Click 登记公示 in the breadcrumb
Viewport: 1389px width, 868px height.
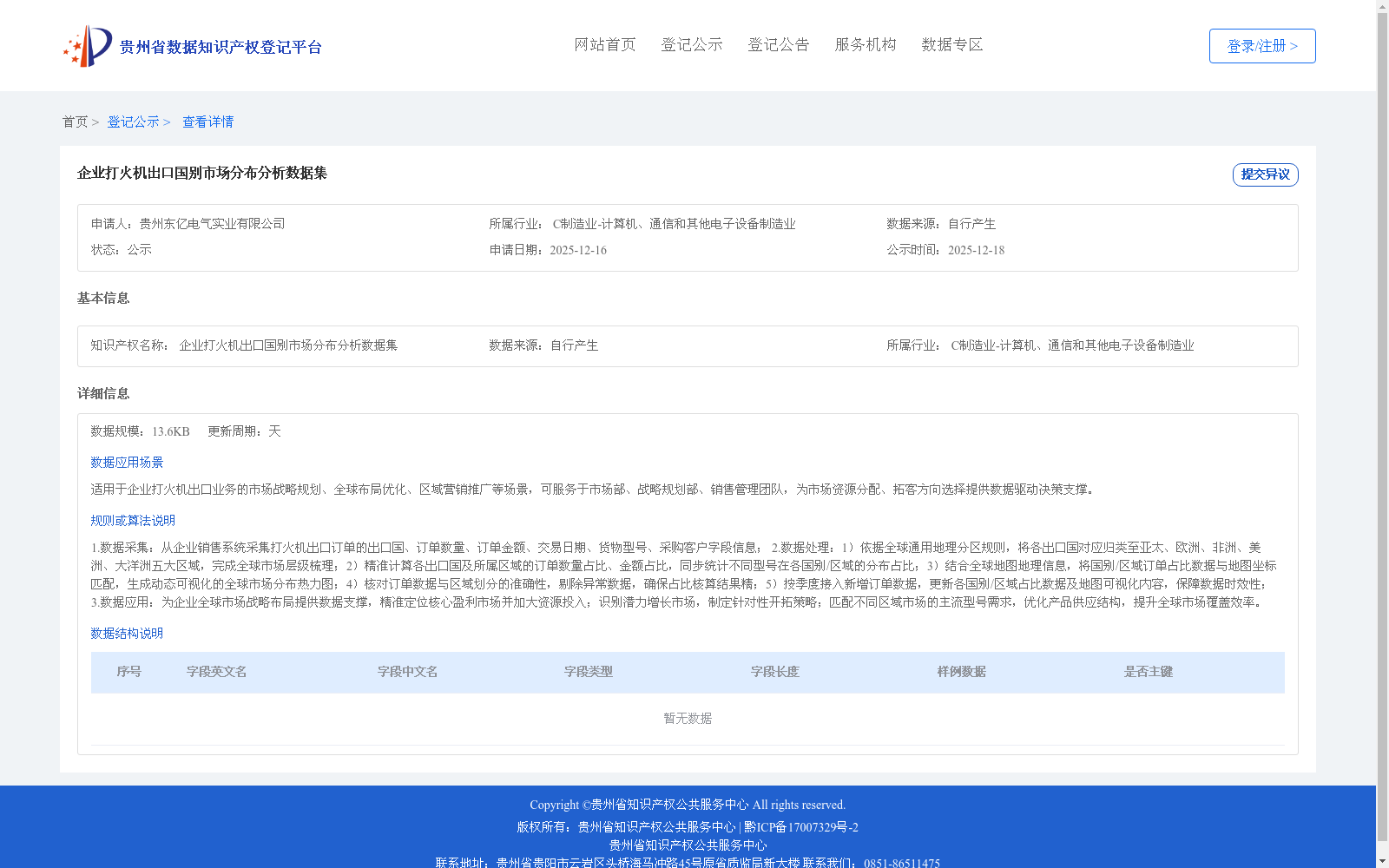(x=133, y=122)
